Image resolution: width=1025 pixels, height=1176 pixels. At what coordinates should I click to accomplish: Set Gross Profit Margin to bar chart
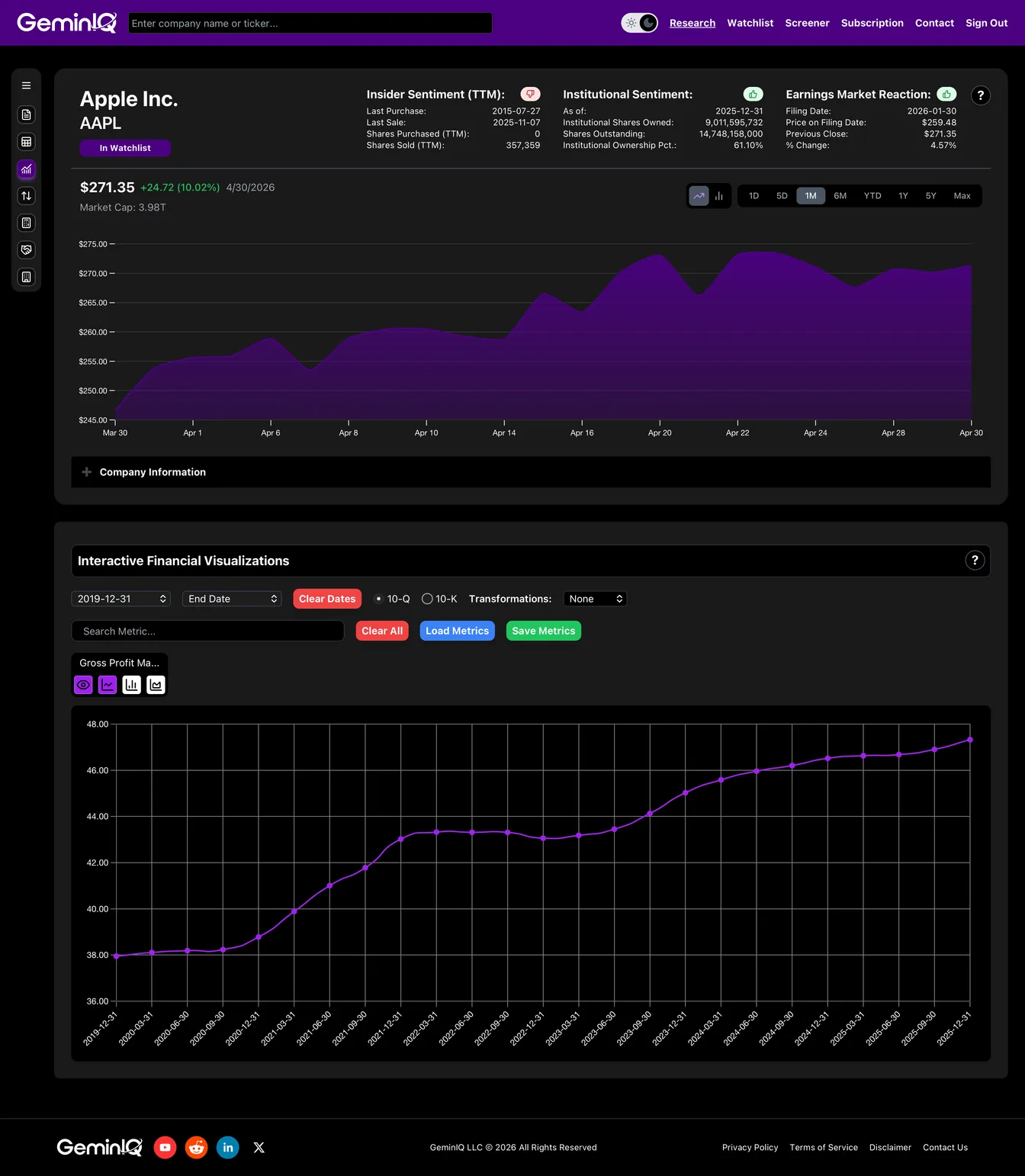pos(132,685)
